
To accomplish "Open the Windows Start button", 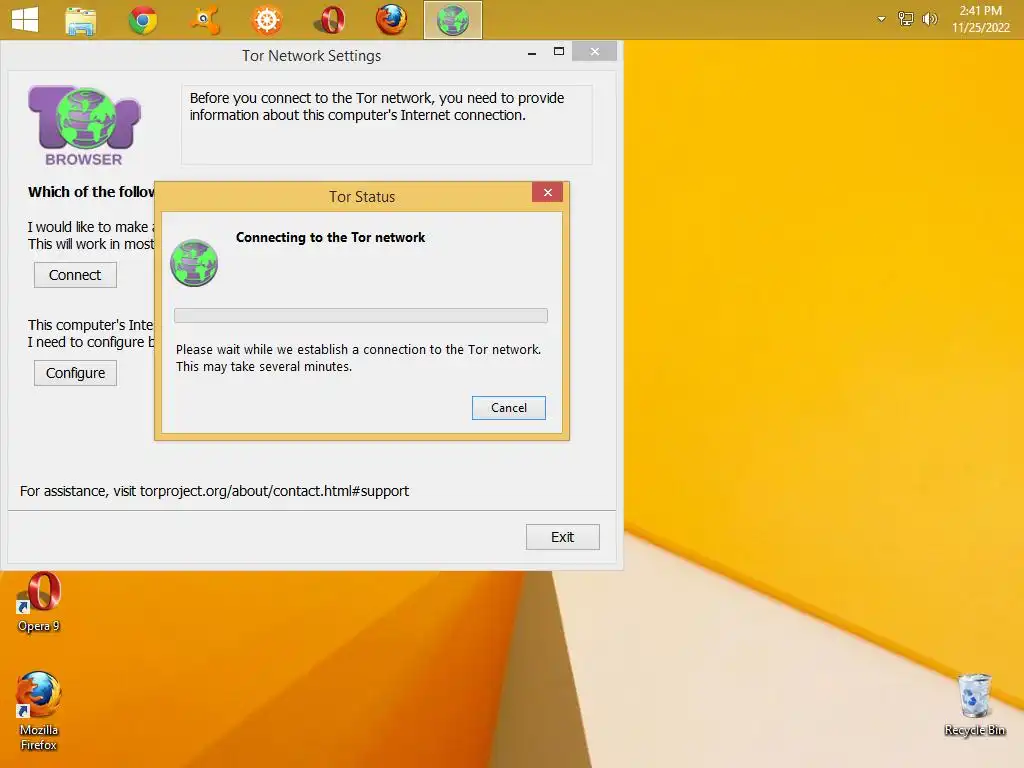I will tap(25, 19).
